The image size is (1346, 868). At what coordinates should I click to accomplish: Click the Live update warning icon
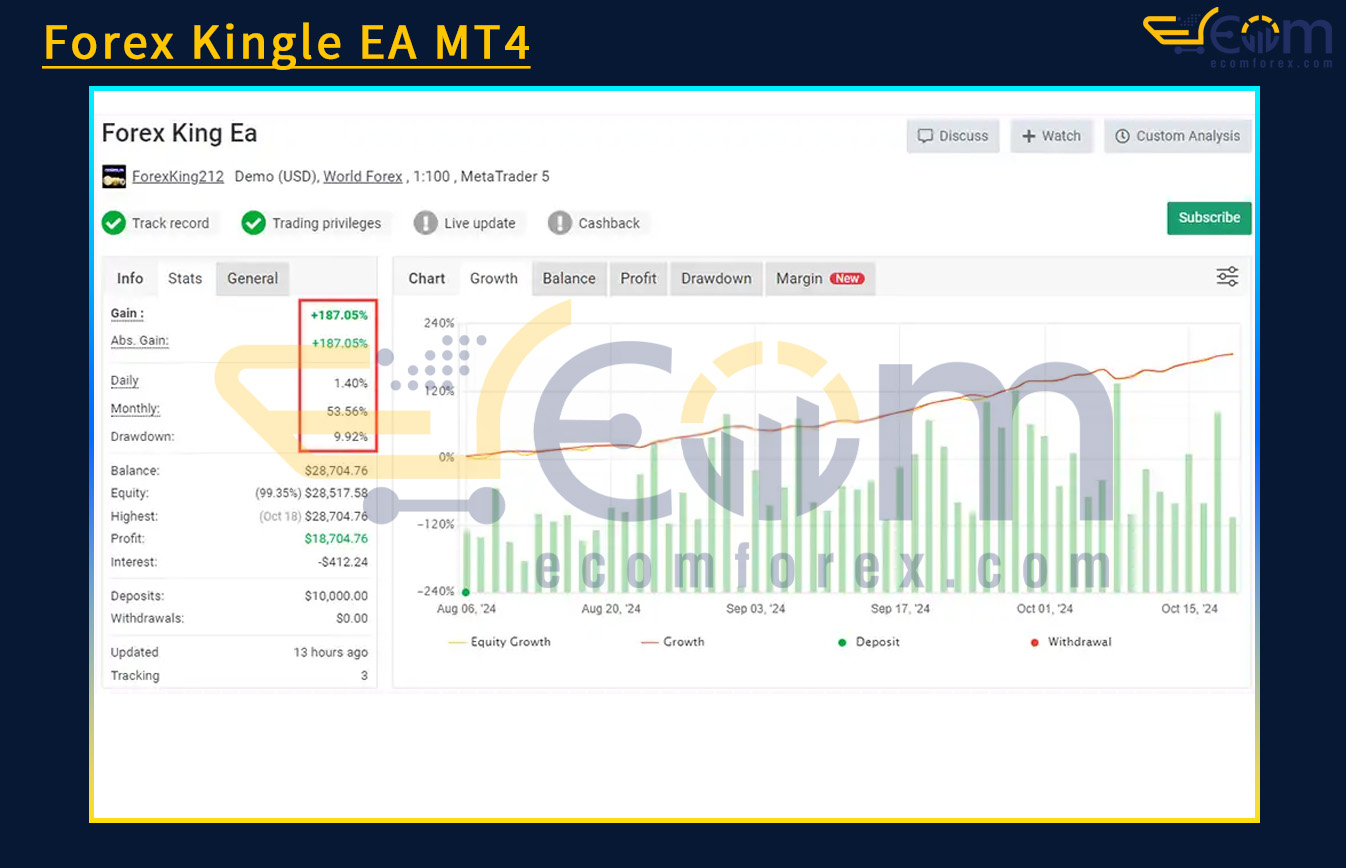[x=426, y=223]
